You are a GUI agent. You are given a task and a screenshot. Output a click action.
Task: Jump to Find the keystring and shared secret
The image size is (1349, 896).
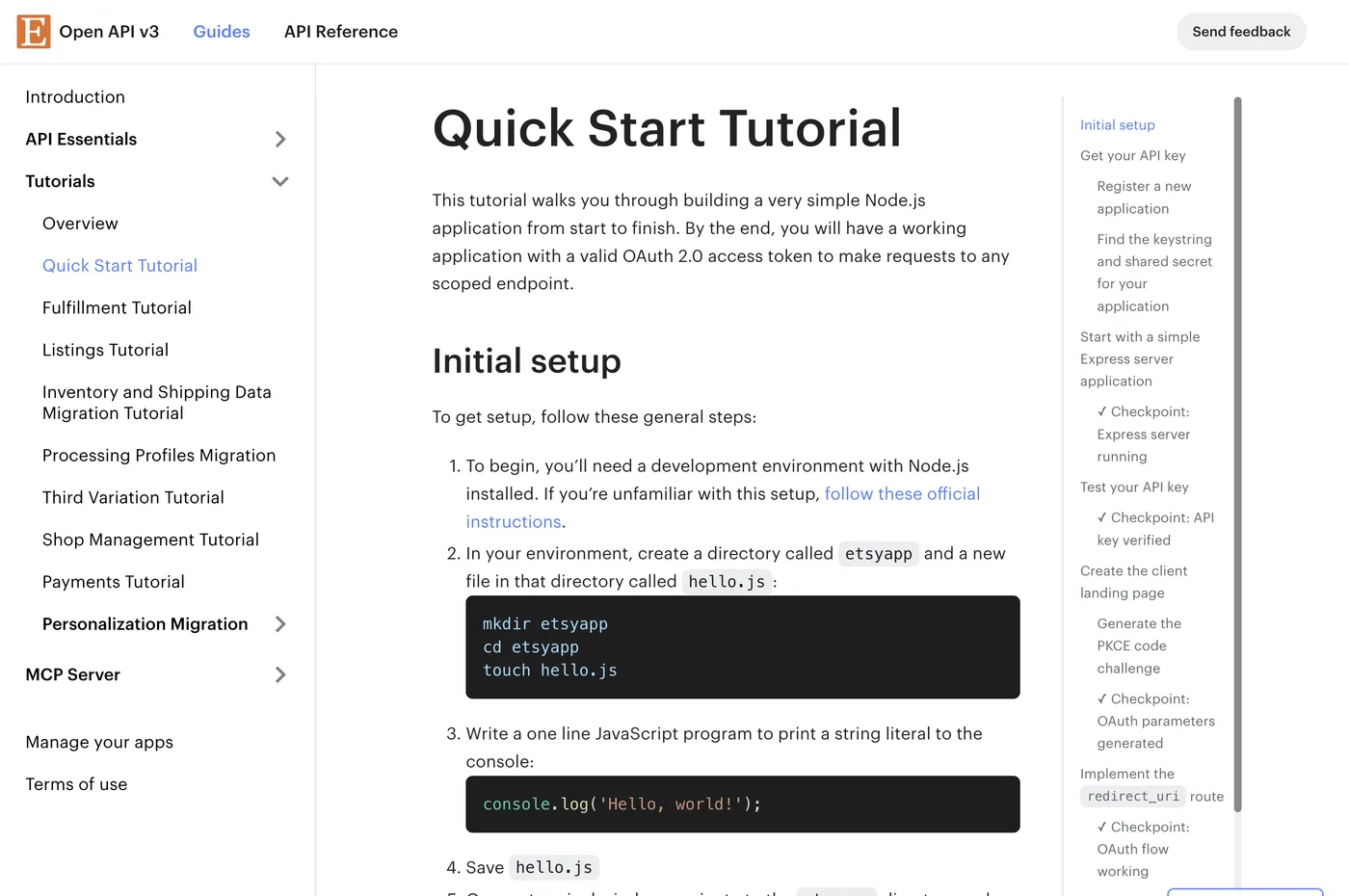[1154, 273]
